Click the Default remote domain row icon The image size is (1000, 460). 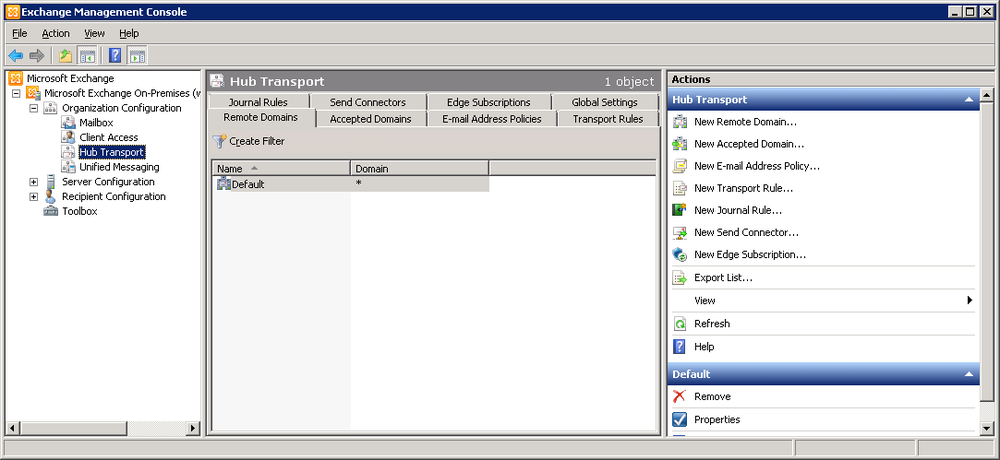point(223,184)
